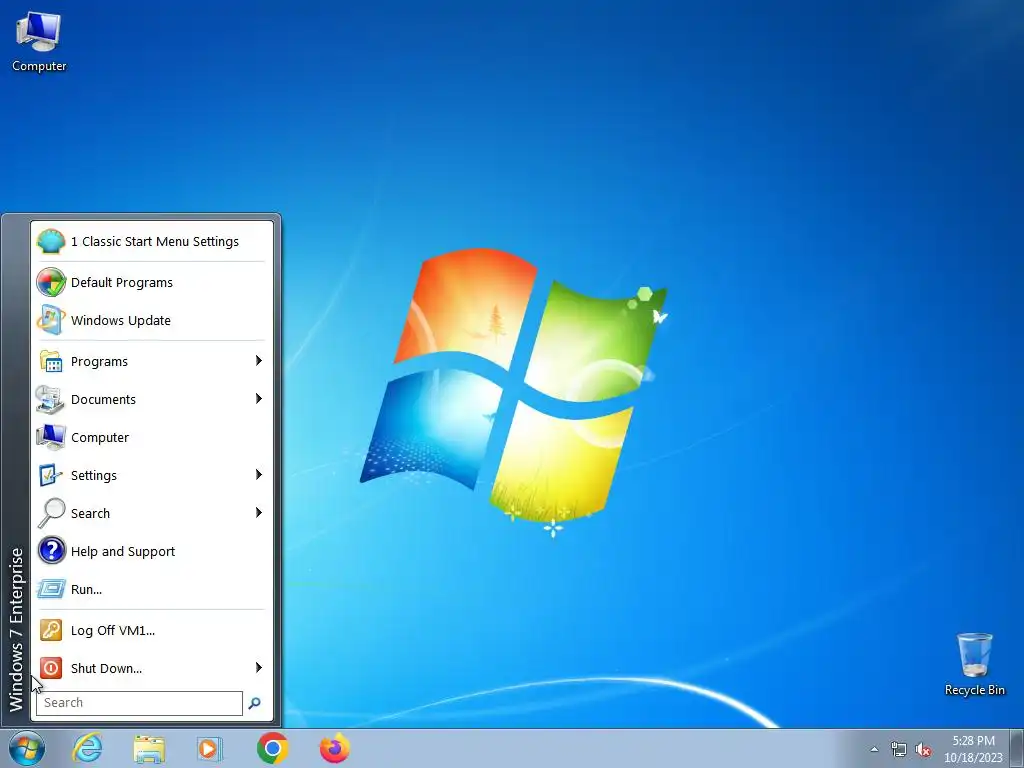Open Help and Support

(152, 551)
